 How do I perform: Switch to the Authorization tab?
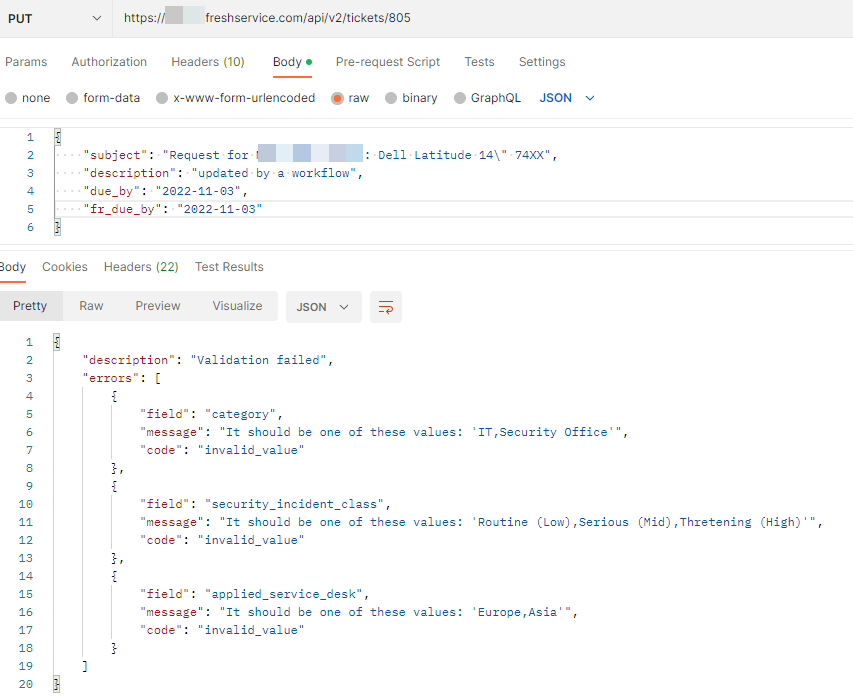click(109, 62)
